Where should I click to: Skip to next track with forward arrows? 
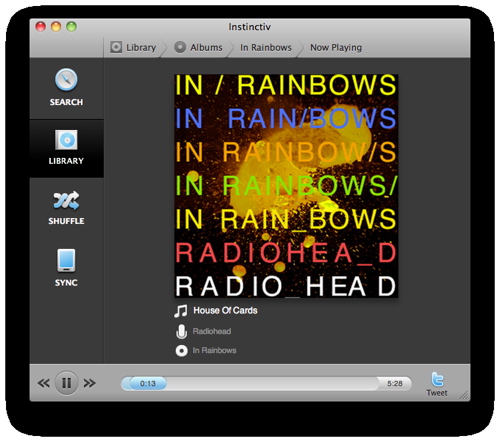[x=89, y=383]
